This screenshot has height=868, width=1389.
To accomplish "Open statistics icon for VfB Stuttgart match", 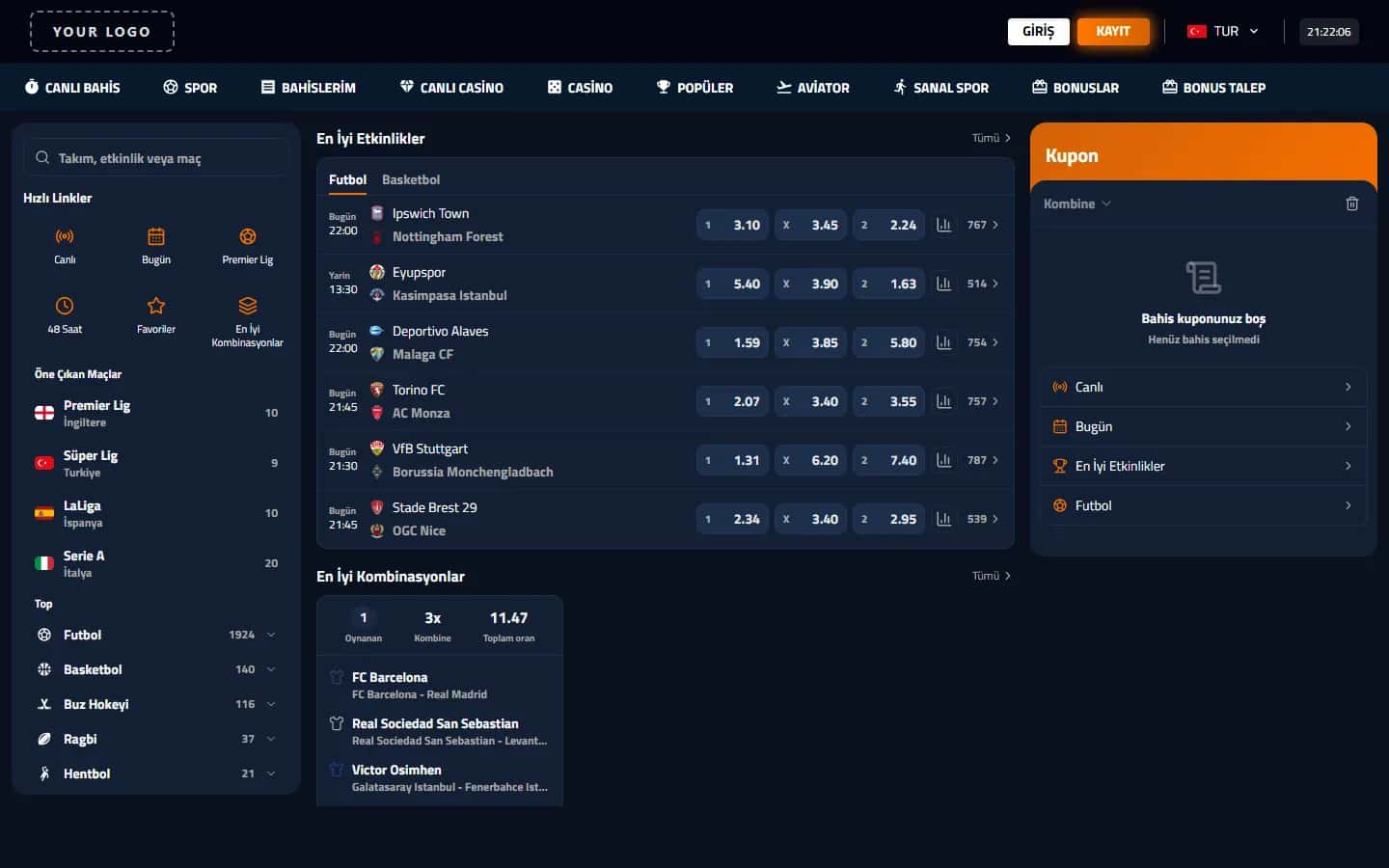I will pos(944,460).
